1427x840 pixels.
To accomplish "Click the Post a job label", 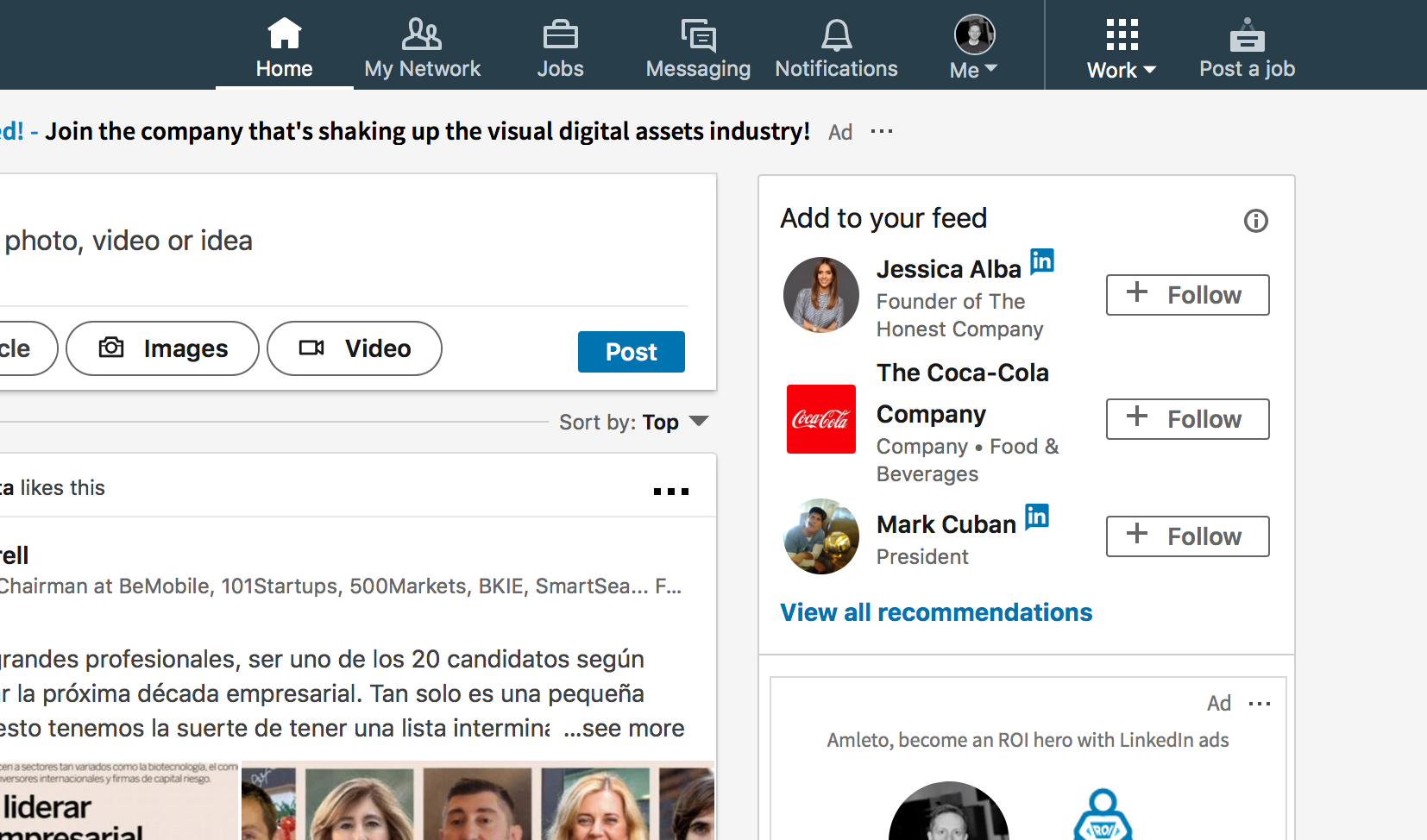I will [1248, 69].
